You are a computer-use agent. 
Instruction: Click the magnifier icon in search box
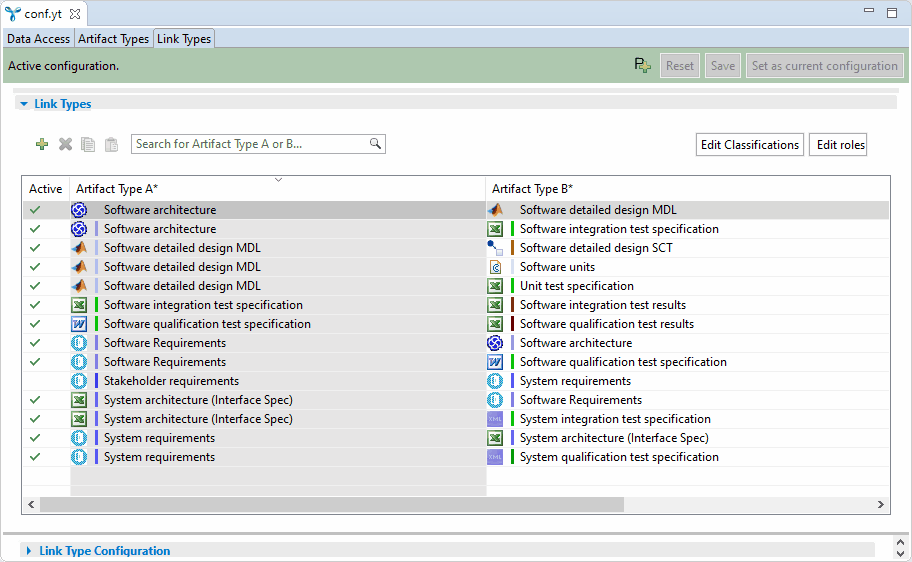coord(375,144)
